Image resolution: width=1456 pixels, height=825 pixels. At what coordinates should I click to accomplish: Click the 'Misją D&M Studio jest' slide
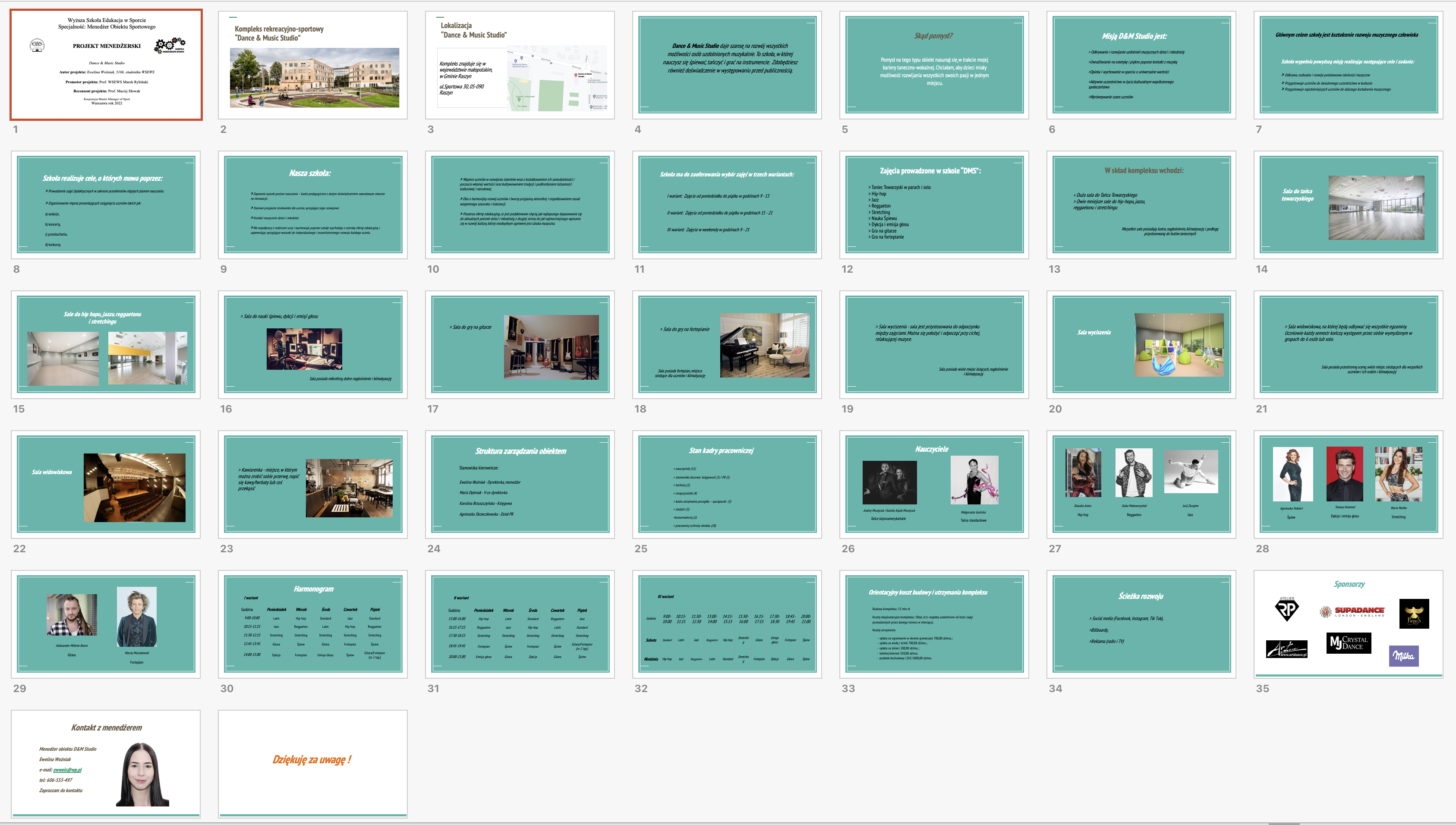click(1141, 65)
